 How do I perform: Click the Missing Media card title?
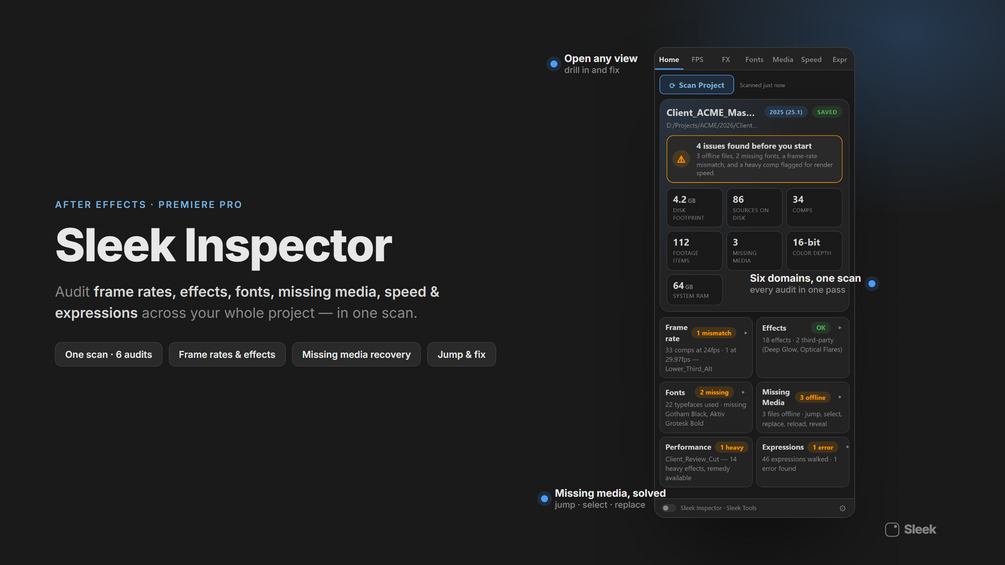(x=776, y=397)
